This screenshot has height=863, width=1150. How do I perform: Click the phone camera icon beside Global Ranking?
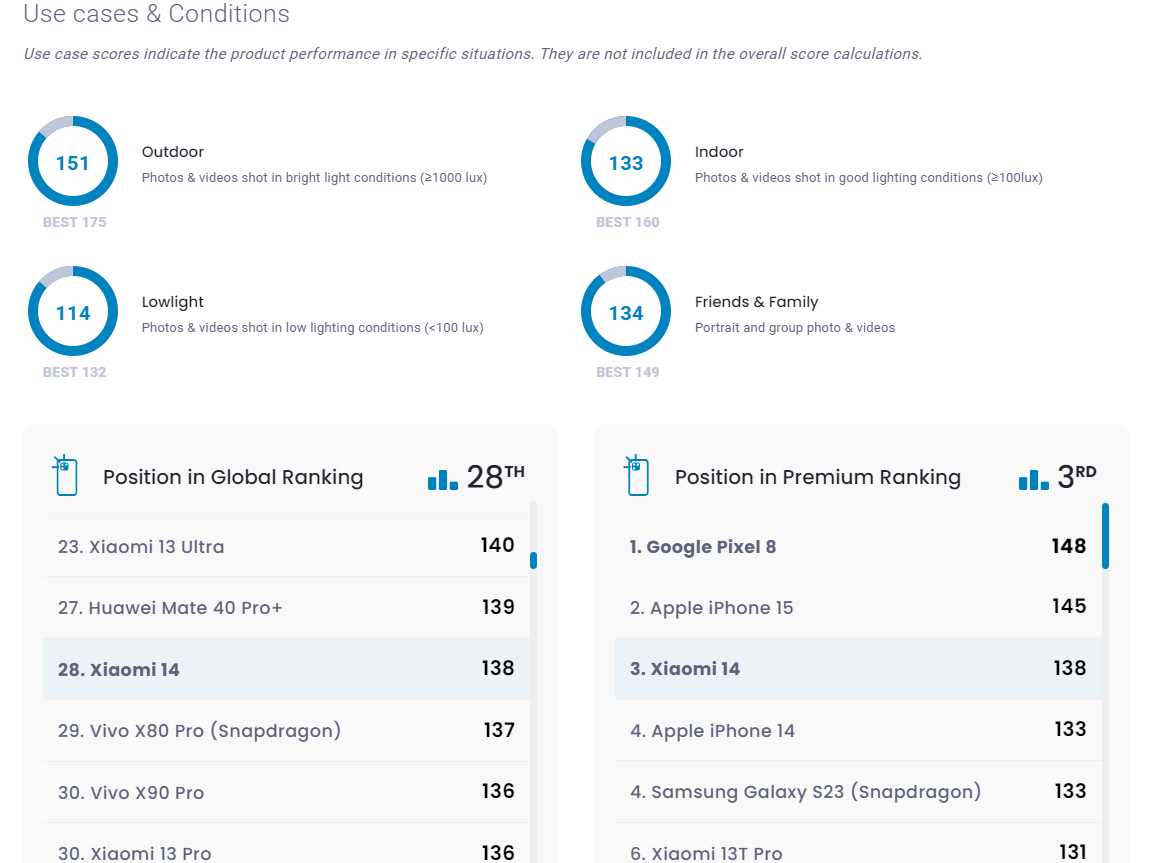(x=65, y=475)
